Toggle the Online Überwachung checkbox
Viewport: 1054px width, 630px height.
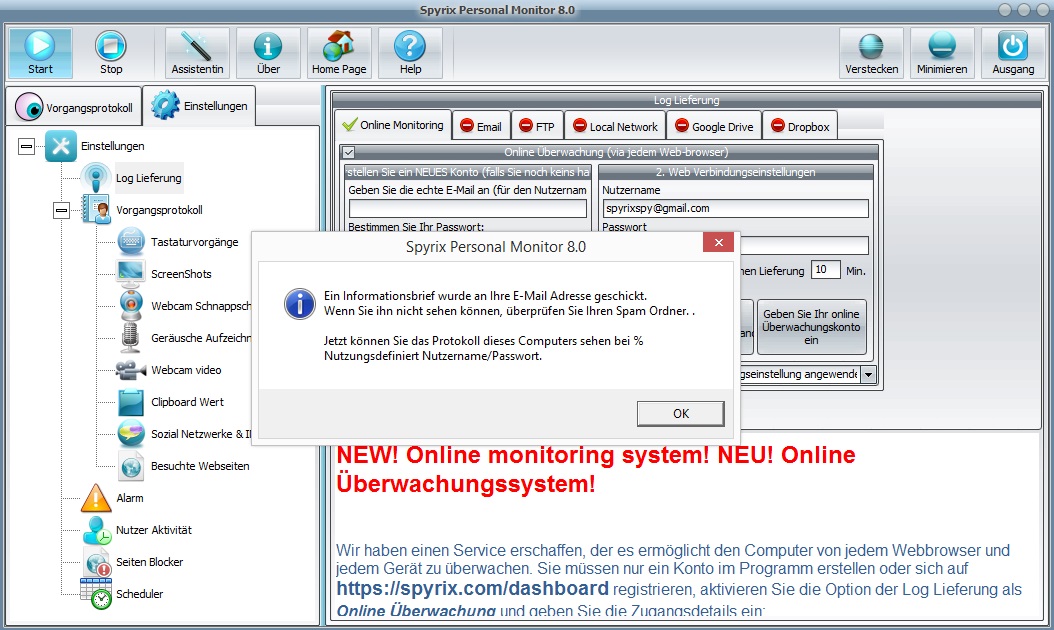pos(348,153)
